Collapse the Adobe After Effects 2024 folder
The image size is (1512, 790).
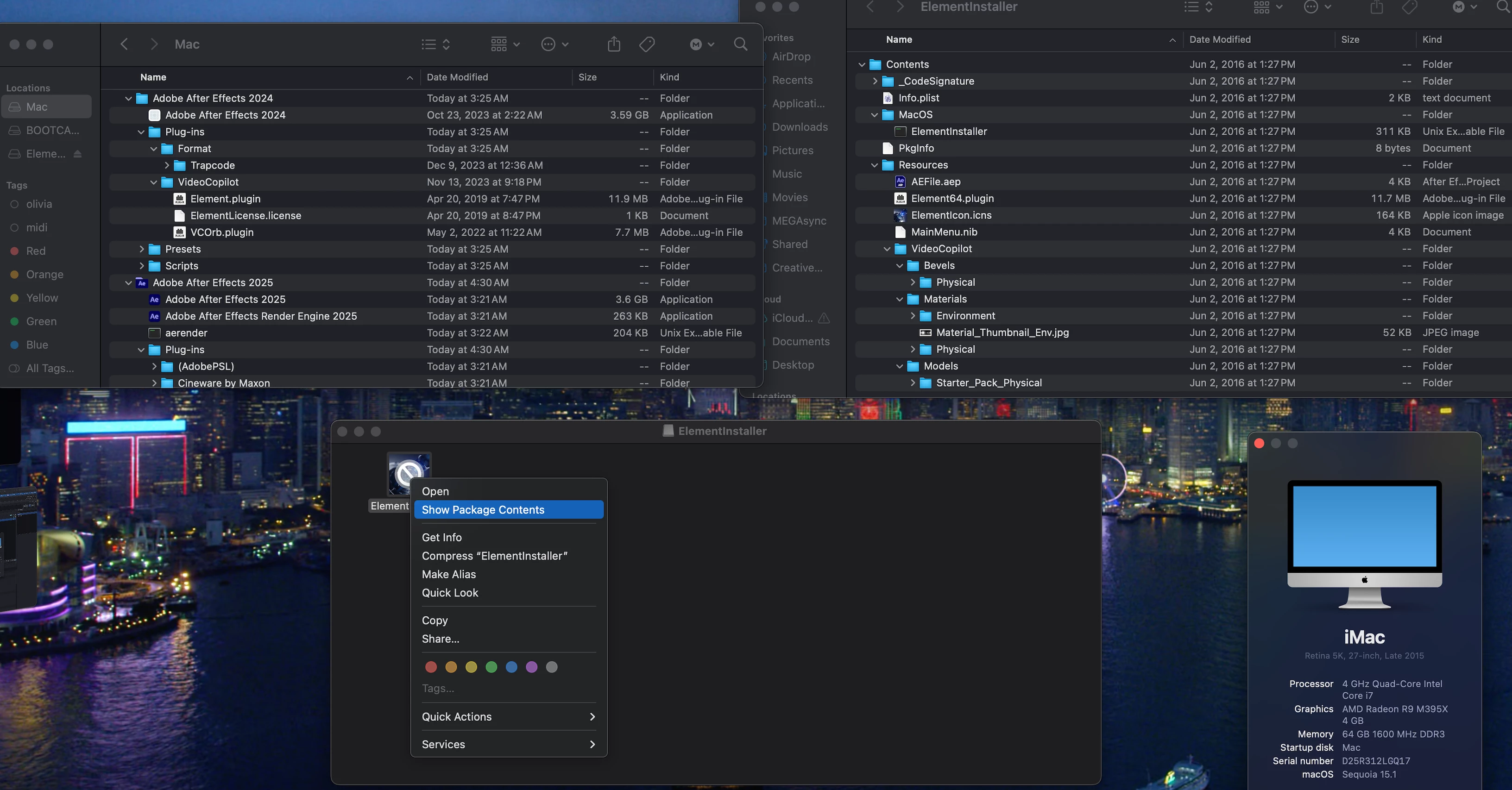[x=128, y=99]
